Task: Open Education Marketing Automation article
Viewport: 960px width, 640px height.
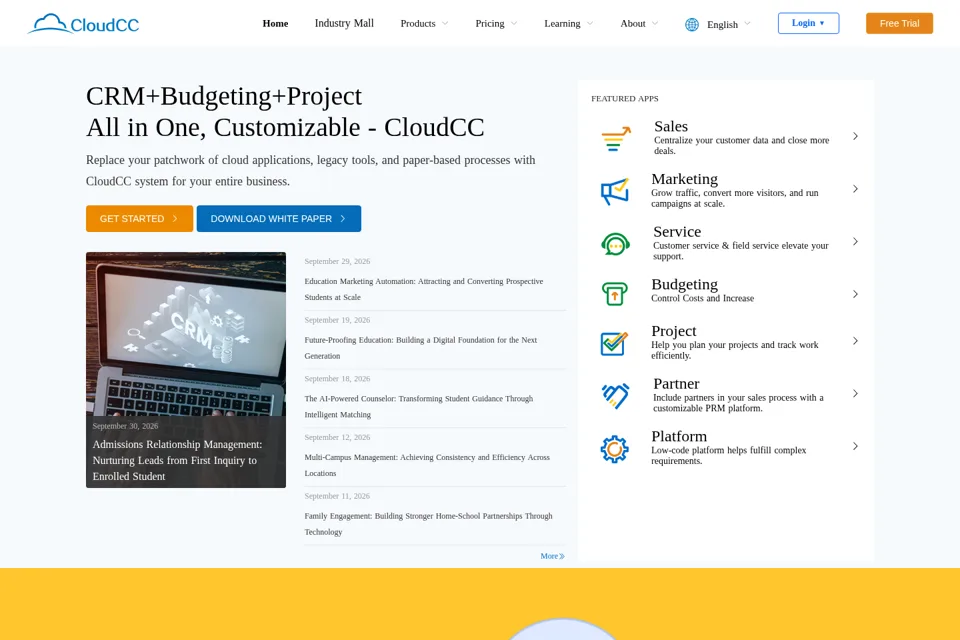Action: pos(424,289)
